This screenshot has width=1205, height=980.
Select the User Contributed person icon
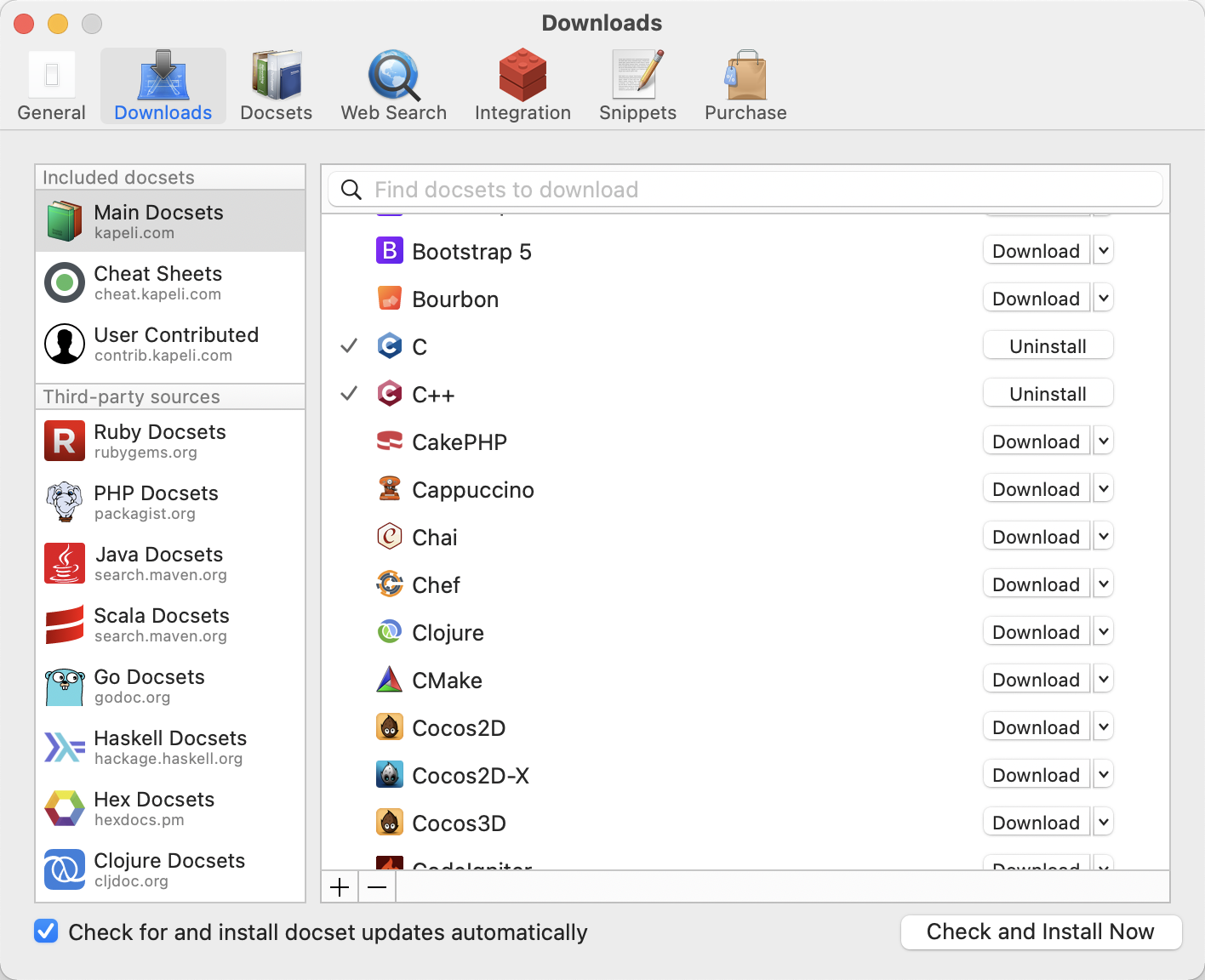[65, 344]
